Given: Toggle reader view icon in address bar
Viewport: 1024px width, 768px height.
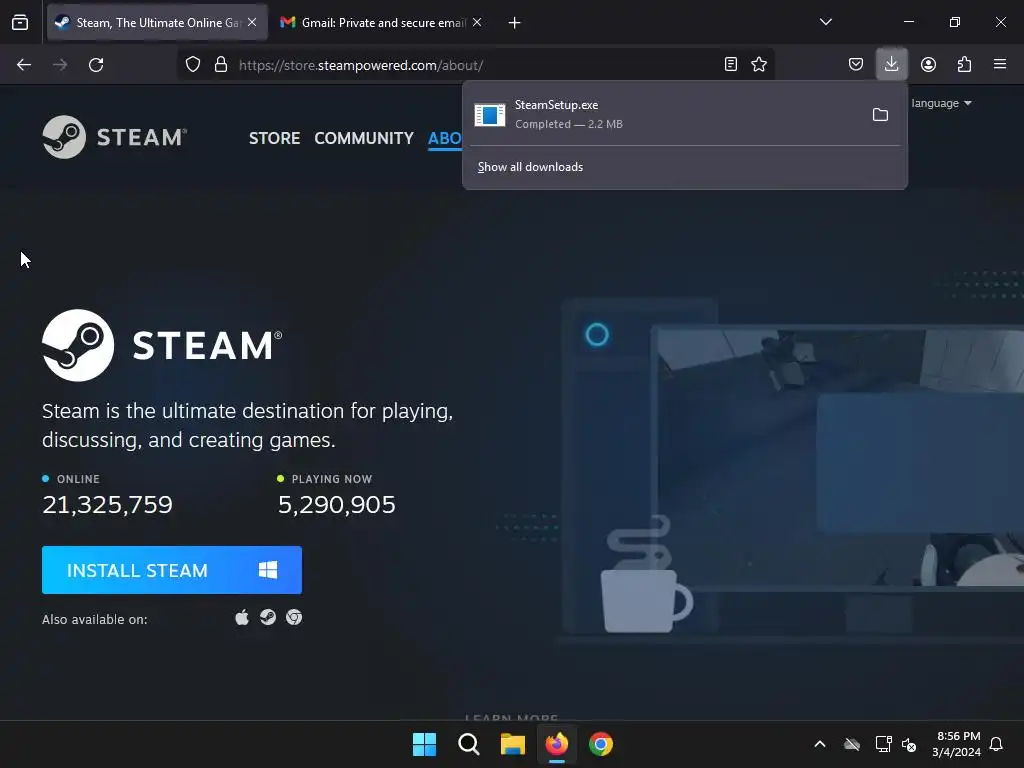Looking at the screenshot, I should [731, 64].
